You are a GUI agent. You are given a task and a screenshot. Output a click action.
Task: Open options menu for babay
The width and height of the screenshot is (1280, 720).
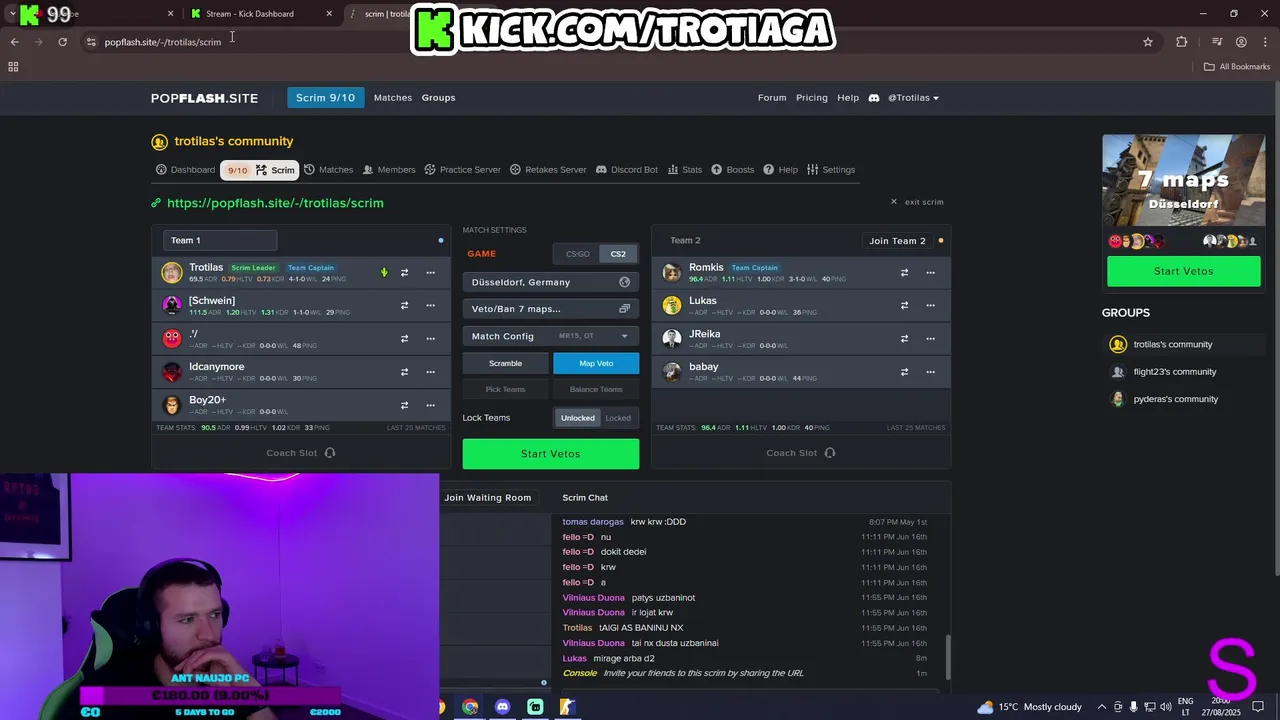(930, 372)
